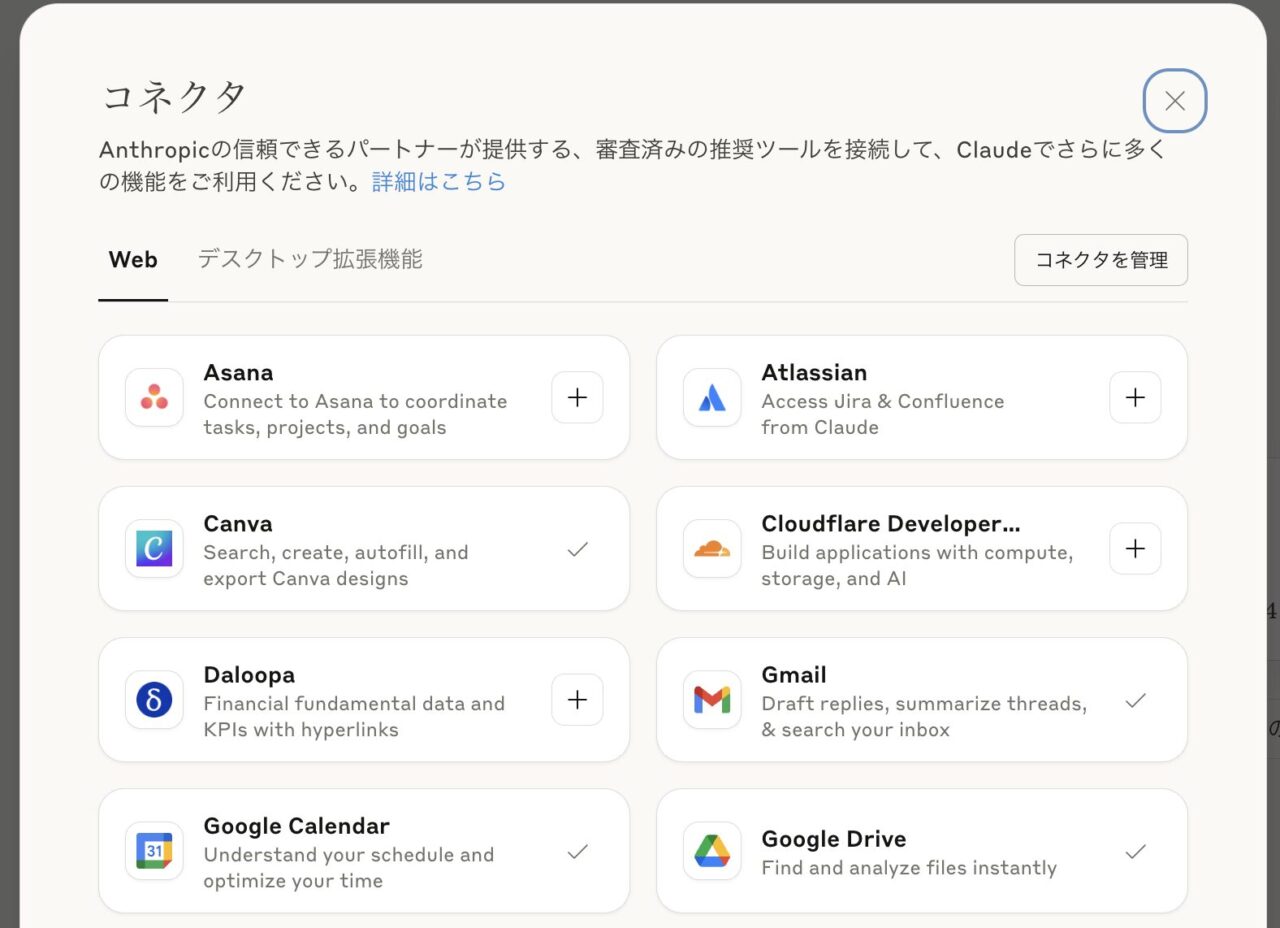Follow the 詳細はこちら link
1280x928 pixels.
(x=439, y=182)
